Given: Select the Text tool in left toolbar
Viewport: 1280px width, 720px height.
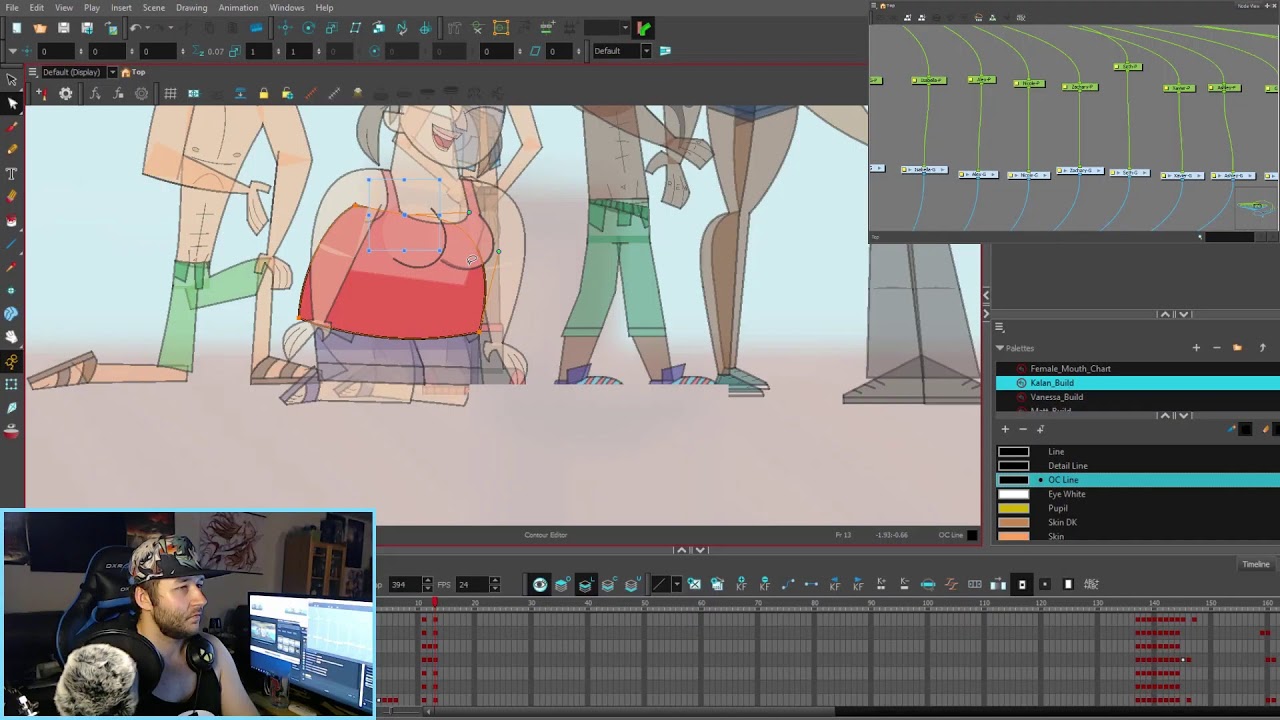Looking at the screenshot, I should point(12,174).
